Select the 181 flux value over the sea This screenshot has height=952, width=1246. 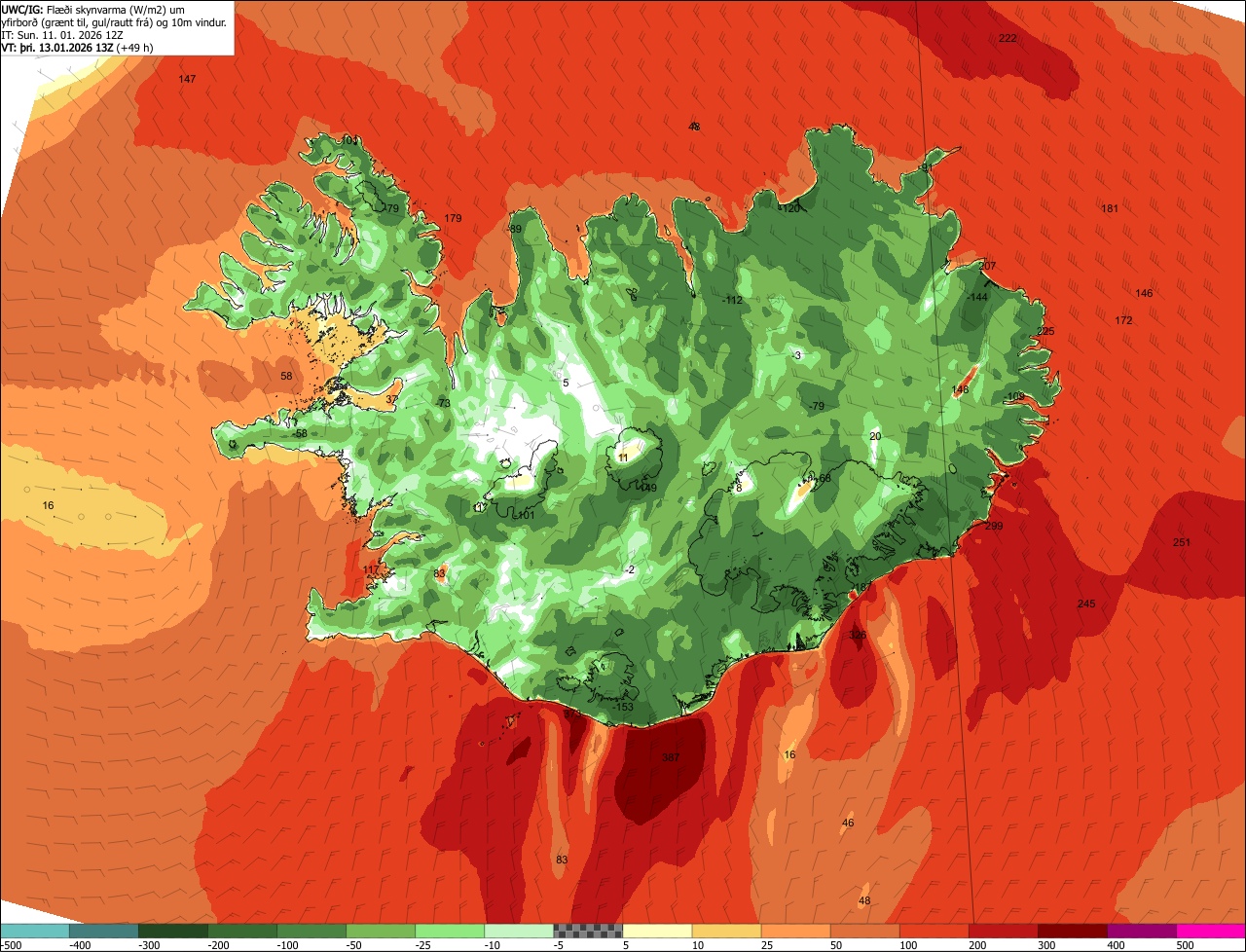[1110, 209]
